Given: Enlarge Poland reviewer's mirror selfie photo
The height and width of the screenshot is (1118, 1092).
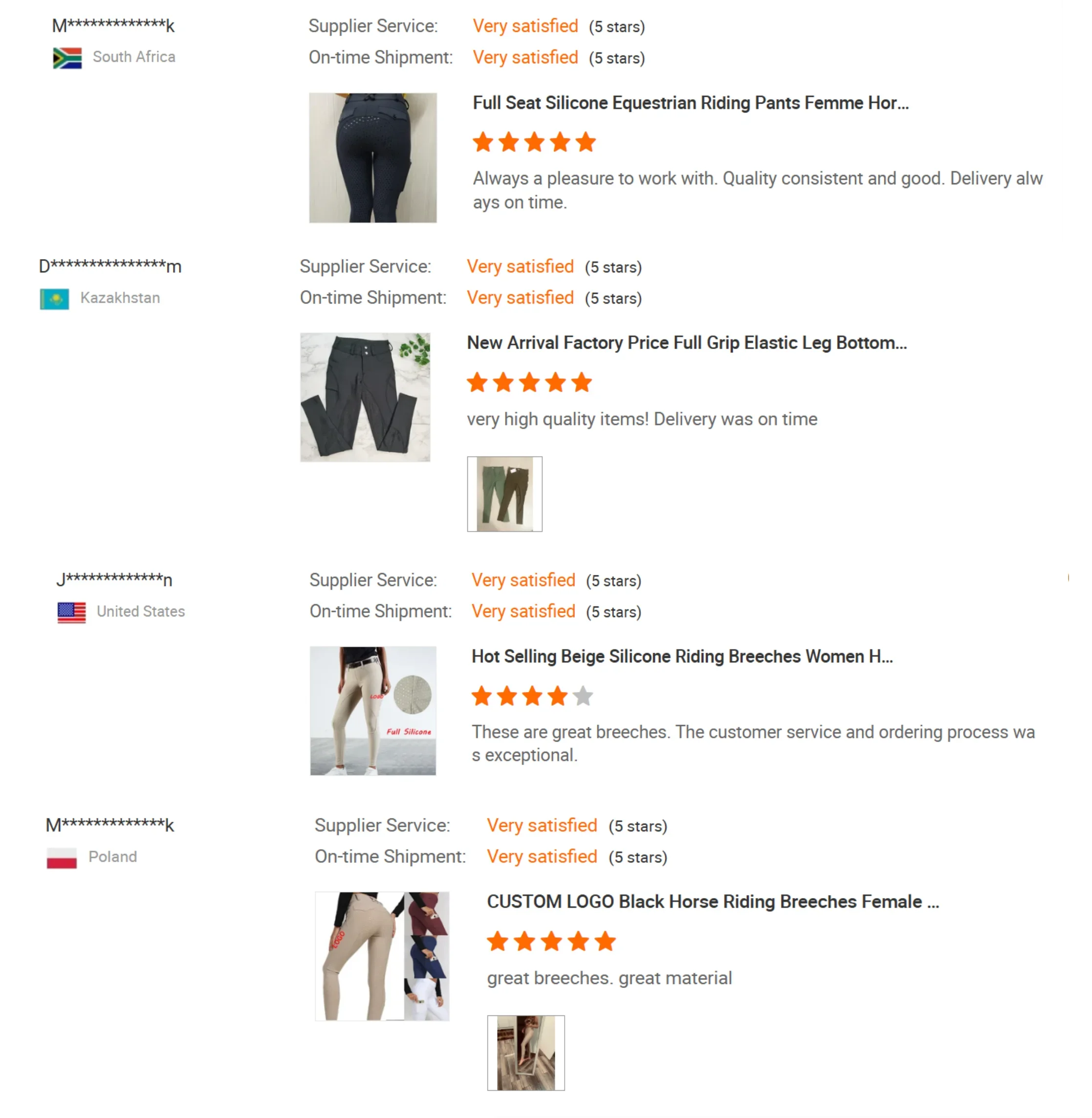Looking at the screenshot, I should pyautogui.click(x=526, y=1053).
